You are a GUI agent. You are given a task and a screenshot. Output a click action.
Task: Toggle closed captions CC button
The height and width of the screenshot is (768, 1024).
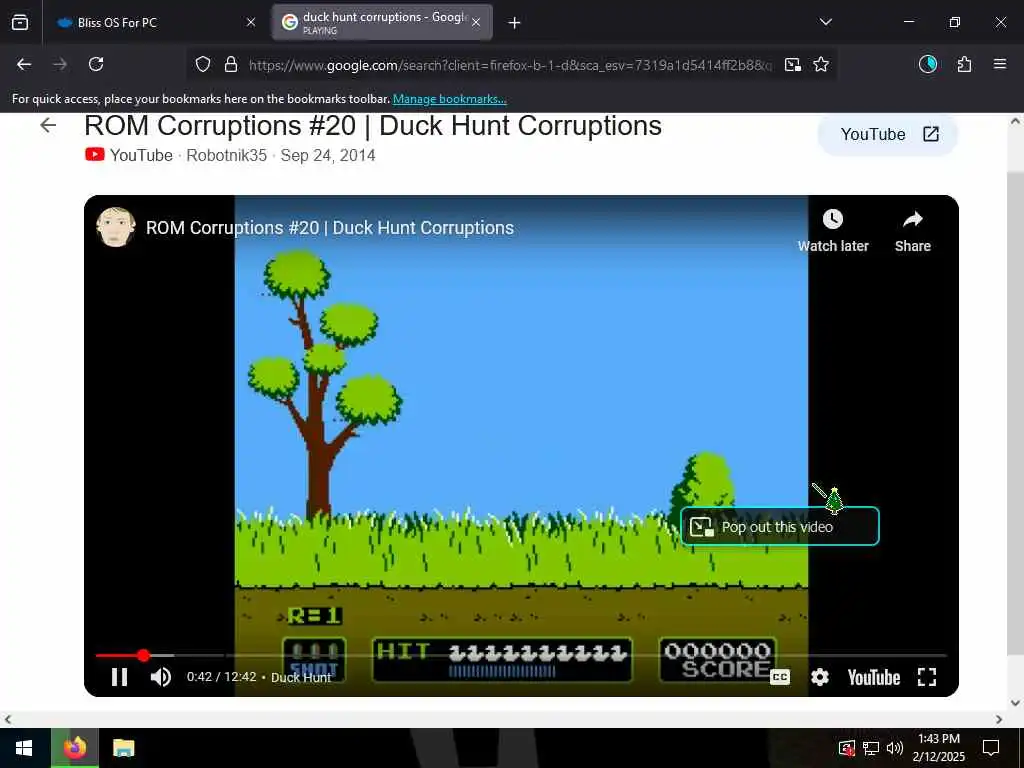(780, 677)
